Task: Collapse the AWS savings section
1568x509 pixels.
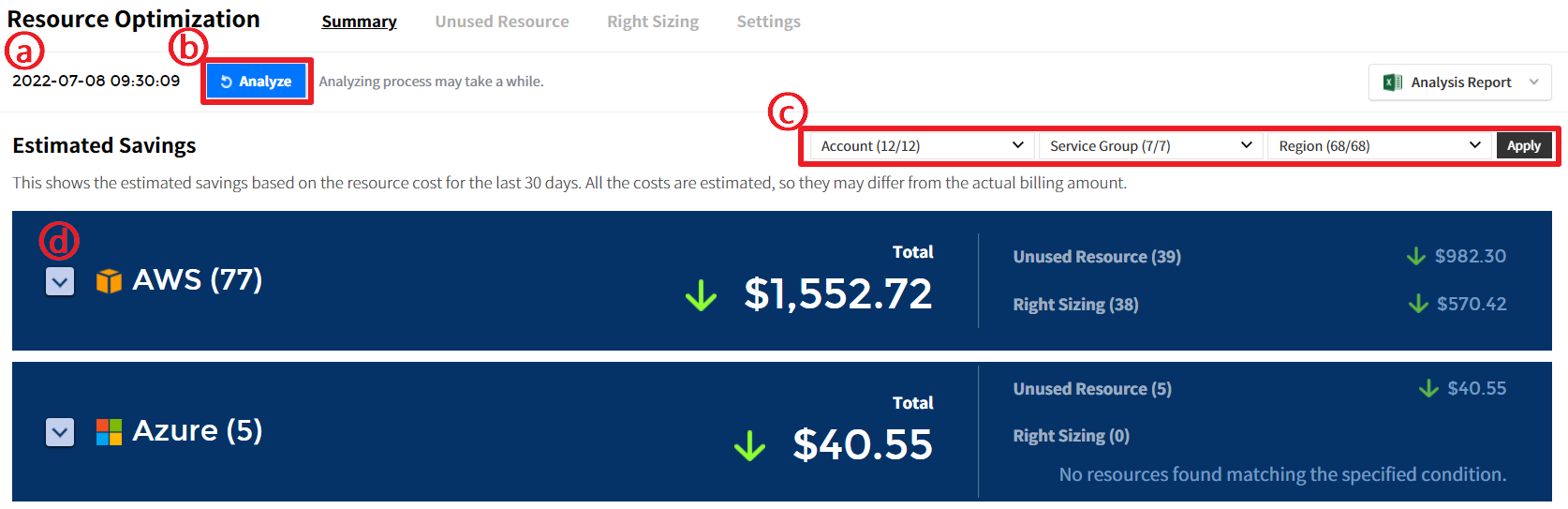Action: click(x=60, y=281)
